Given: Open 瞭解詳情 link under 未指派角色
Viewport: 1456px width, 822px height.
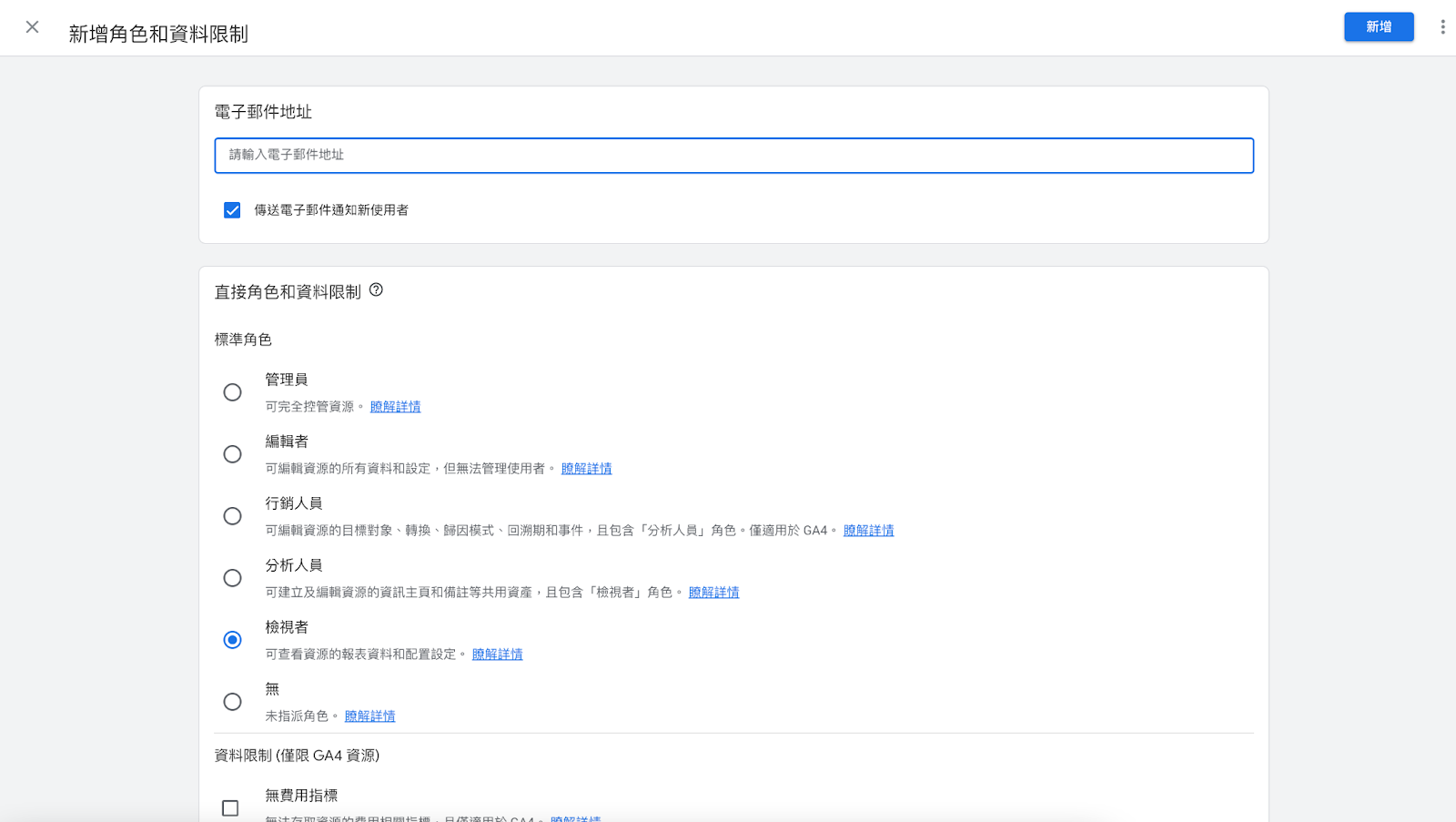Looking at the screenshot, I should (369, 716).
